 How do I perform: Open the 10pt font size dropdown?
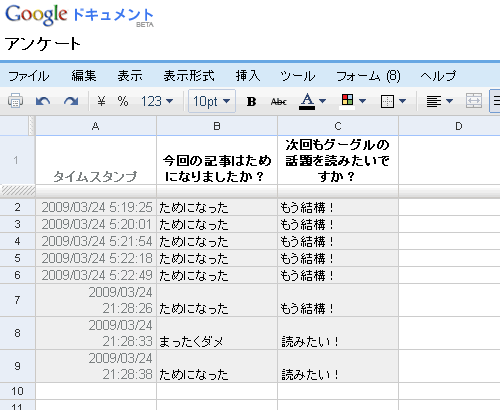pos(212,101)
